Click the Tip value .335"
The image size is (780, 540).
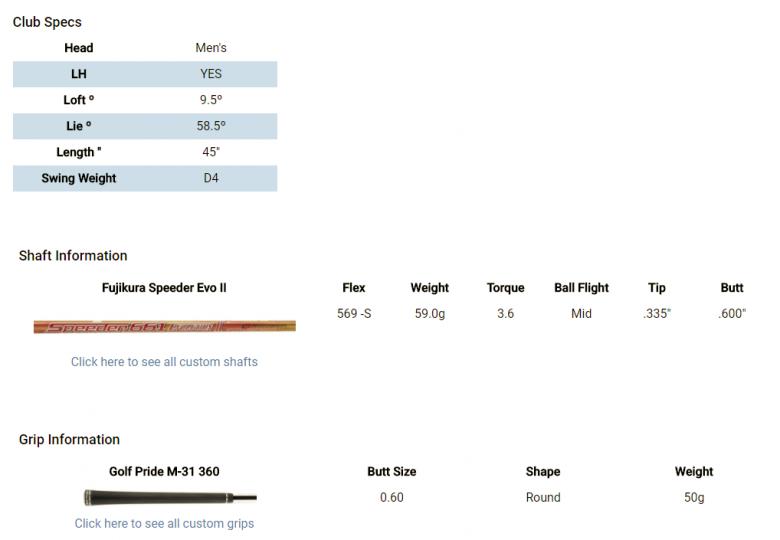tap(657, 314)
